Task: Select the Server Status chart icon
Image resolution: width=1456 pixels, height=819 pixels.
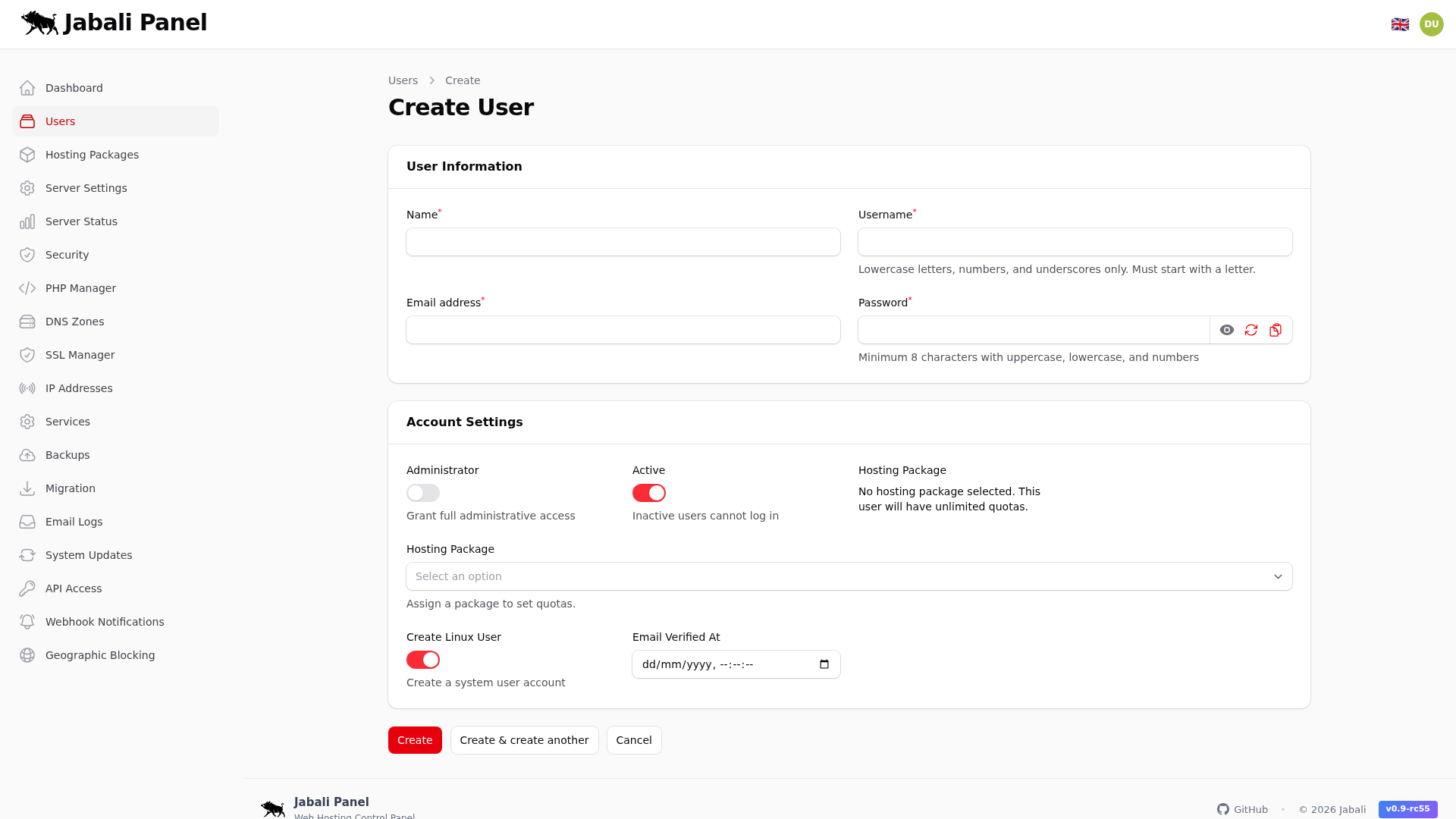Action: 27,221
